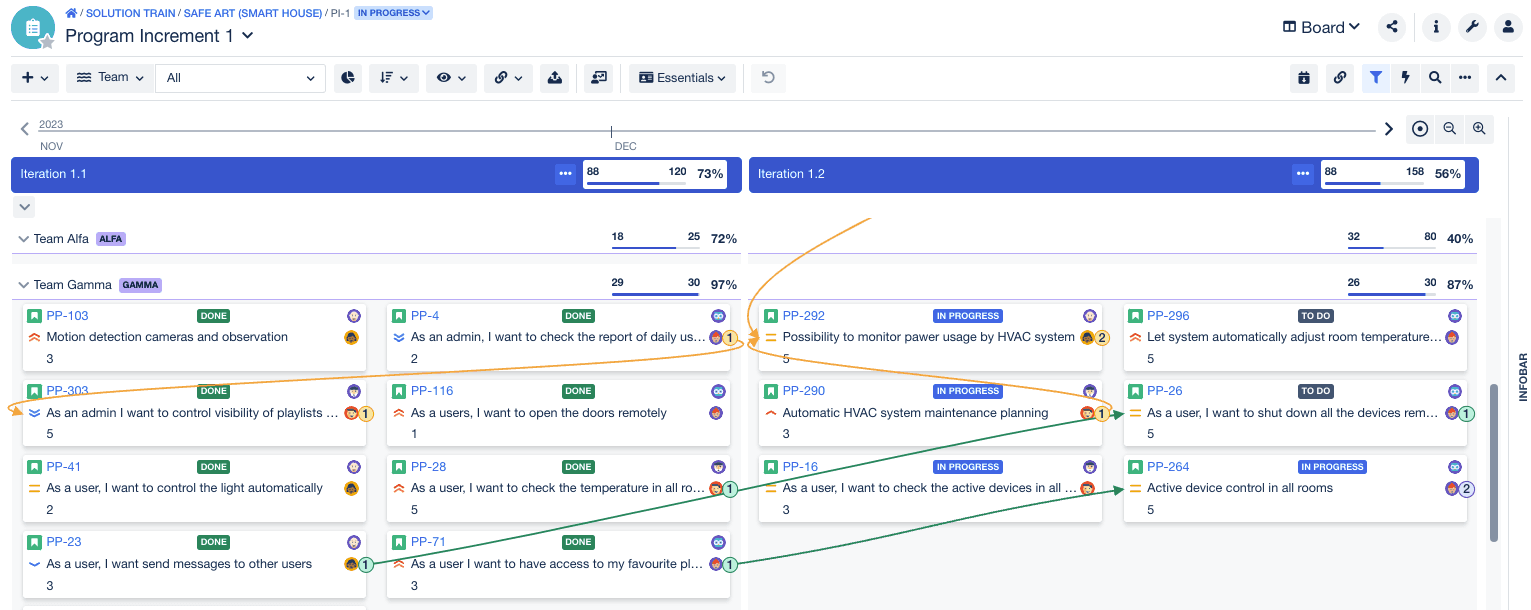Image resolution: width=1531 pixels, height=610 pixels.
Task: Click the GAMMA team label tag
Action: pos(140,285)
